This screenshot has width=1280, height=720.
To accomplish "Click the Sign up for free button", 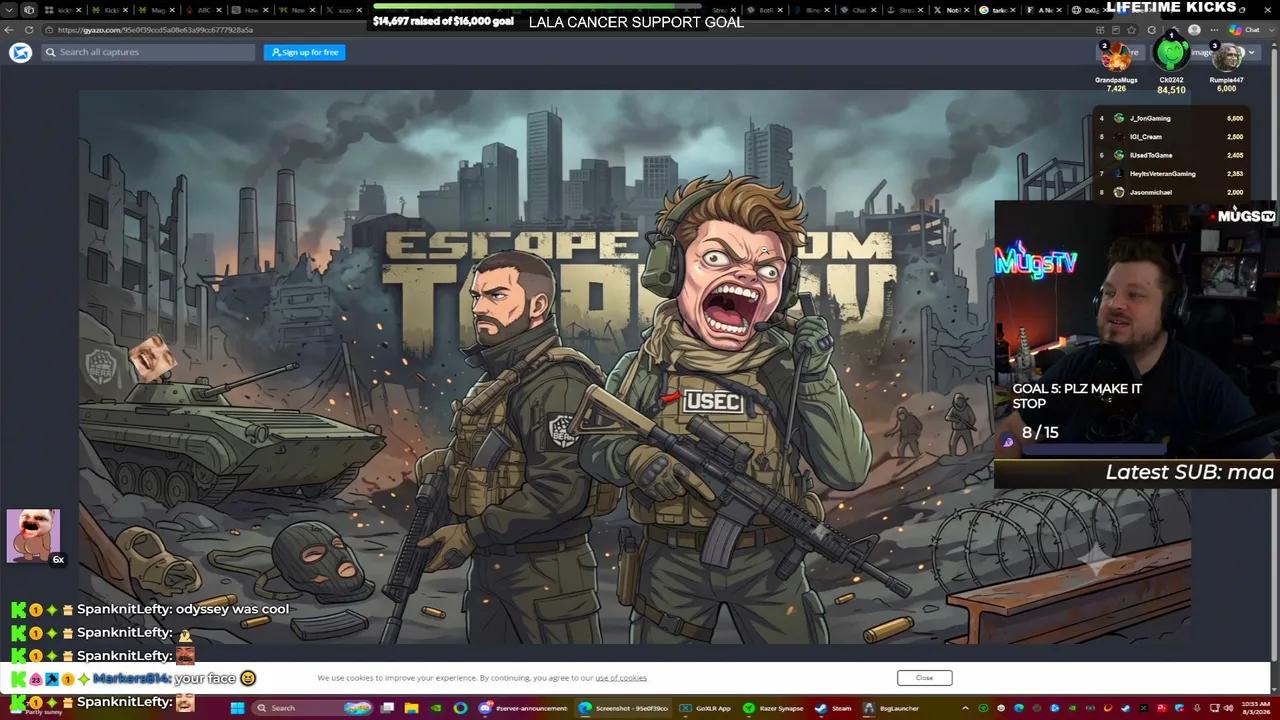I will click(x=305, y=52).
